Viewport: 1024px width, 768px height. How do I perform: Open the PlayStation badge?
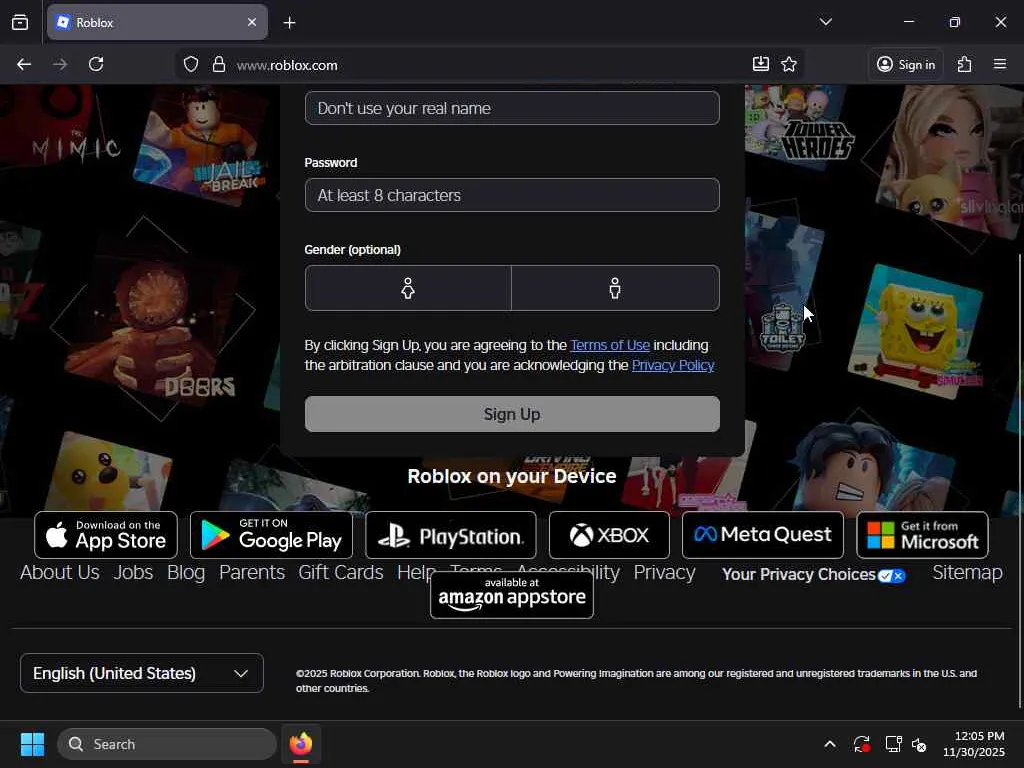click(451, 536)
